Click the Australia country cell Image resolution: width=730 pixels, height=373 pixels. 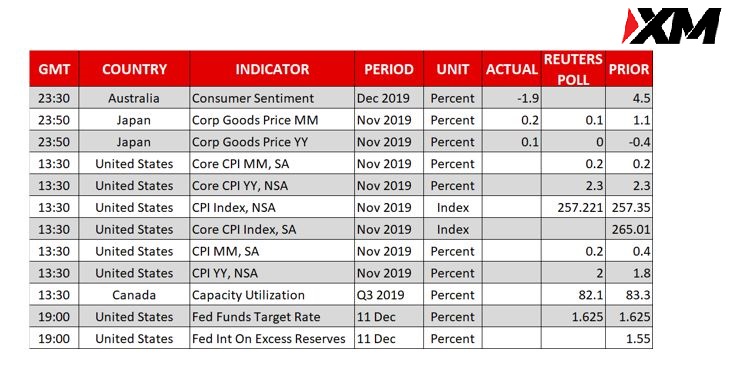pos(134,98)
